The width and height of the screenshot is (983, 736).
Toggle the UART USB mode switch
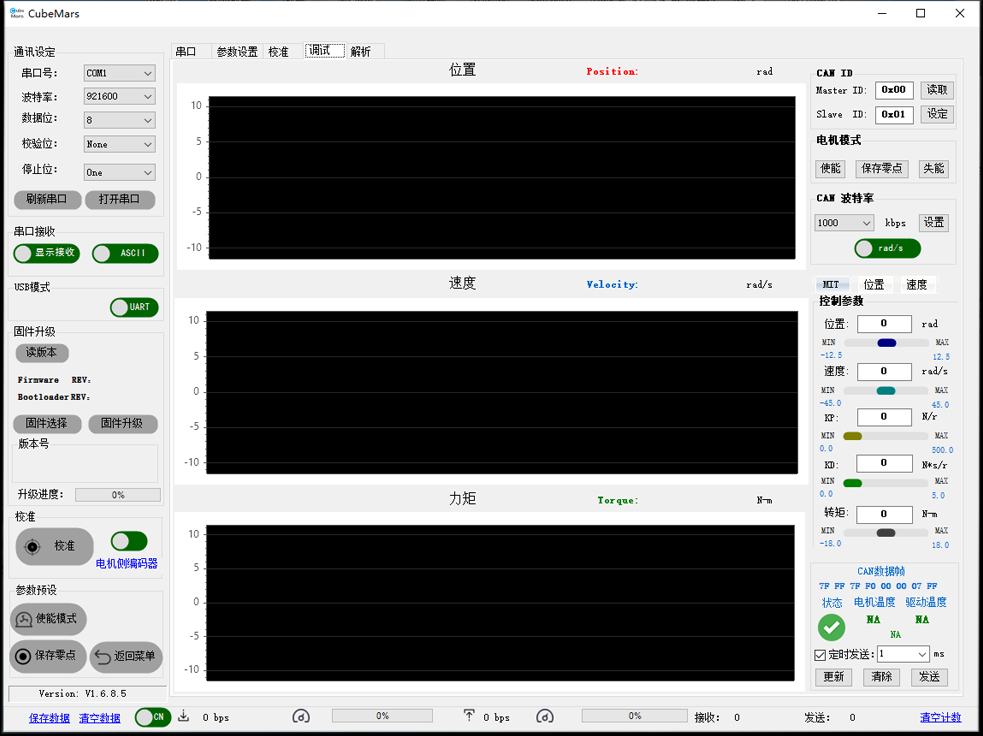tap(134, 307)
